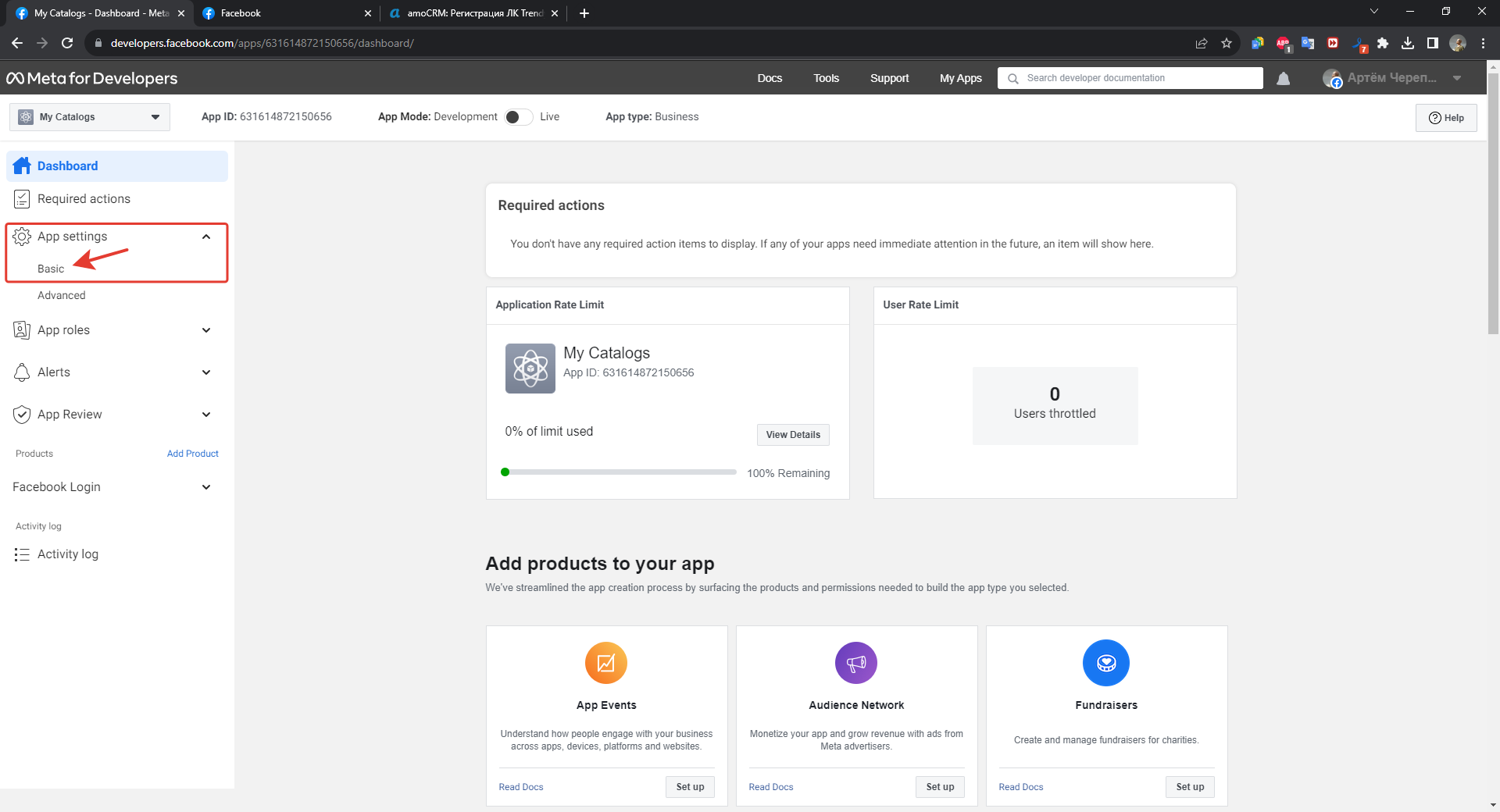1500x812 pixels.
Task: Click the application rate limit progress bar
Action: [x=620, y=472]
